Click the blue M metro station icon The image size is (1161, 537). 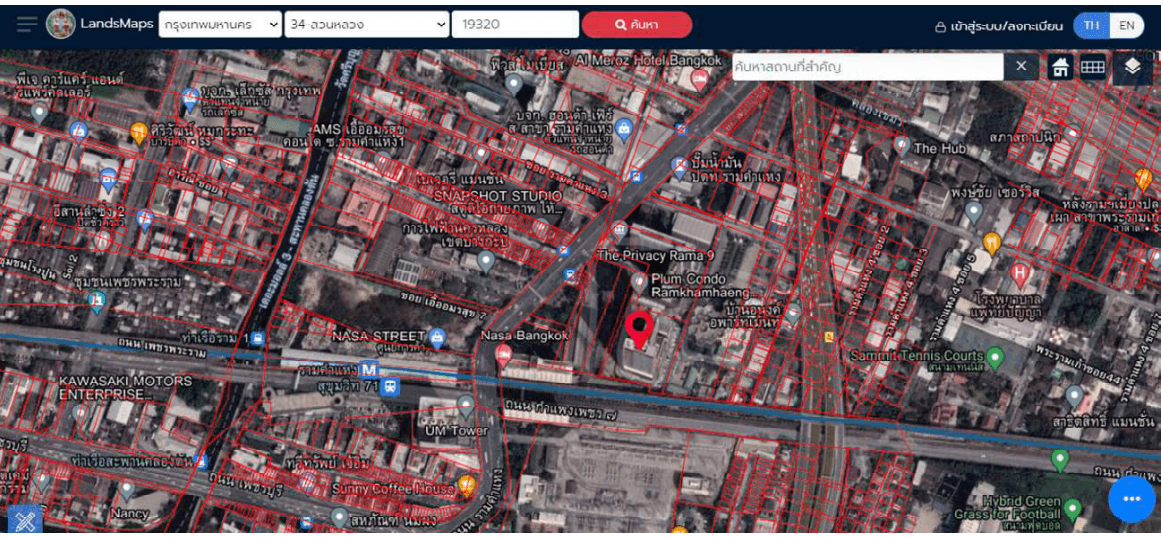tap(369, 368)
